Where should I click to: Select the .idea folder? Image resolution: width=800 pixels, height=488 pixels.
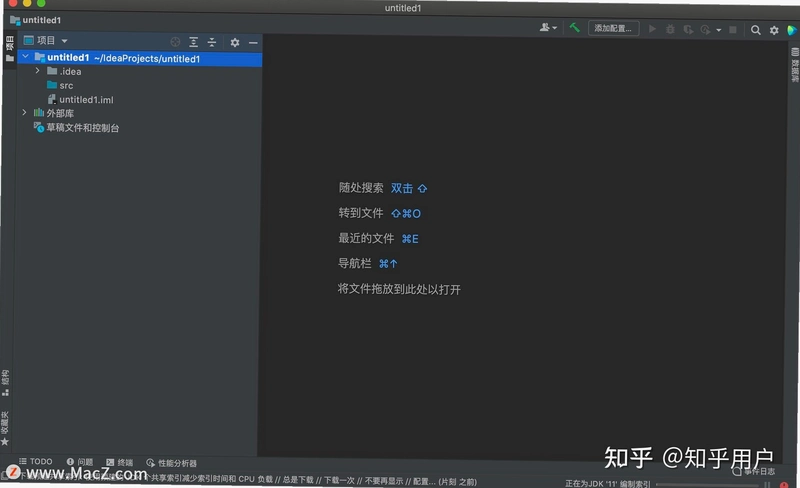coord(64,71)
